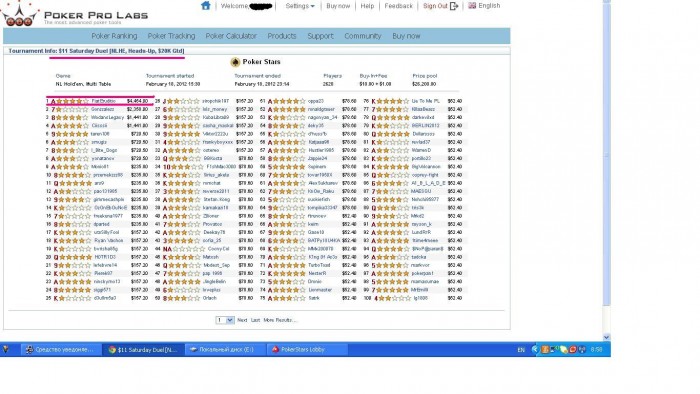
Task: Open the Poker Ranking menu
Action: tap(114, 36)
